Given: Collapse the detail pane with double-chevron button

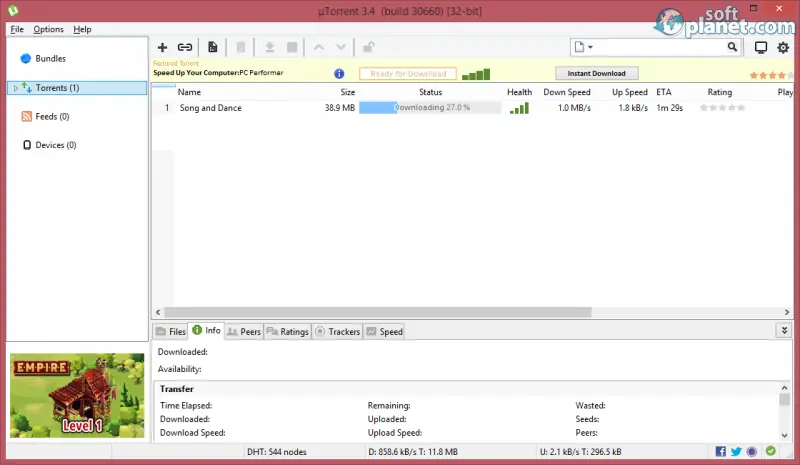Looking at the screenshot, I should click(x=784, y=330).
